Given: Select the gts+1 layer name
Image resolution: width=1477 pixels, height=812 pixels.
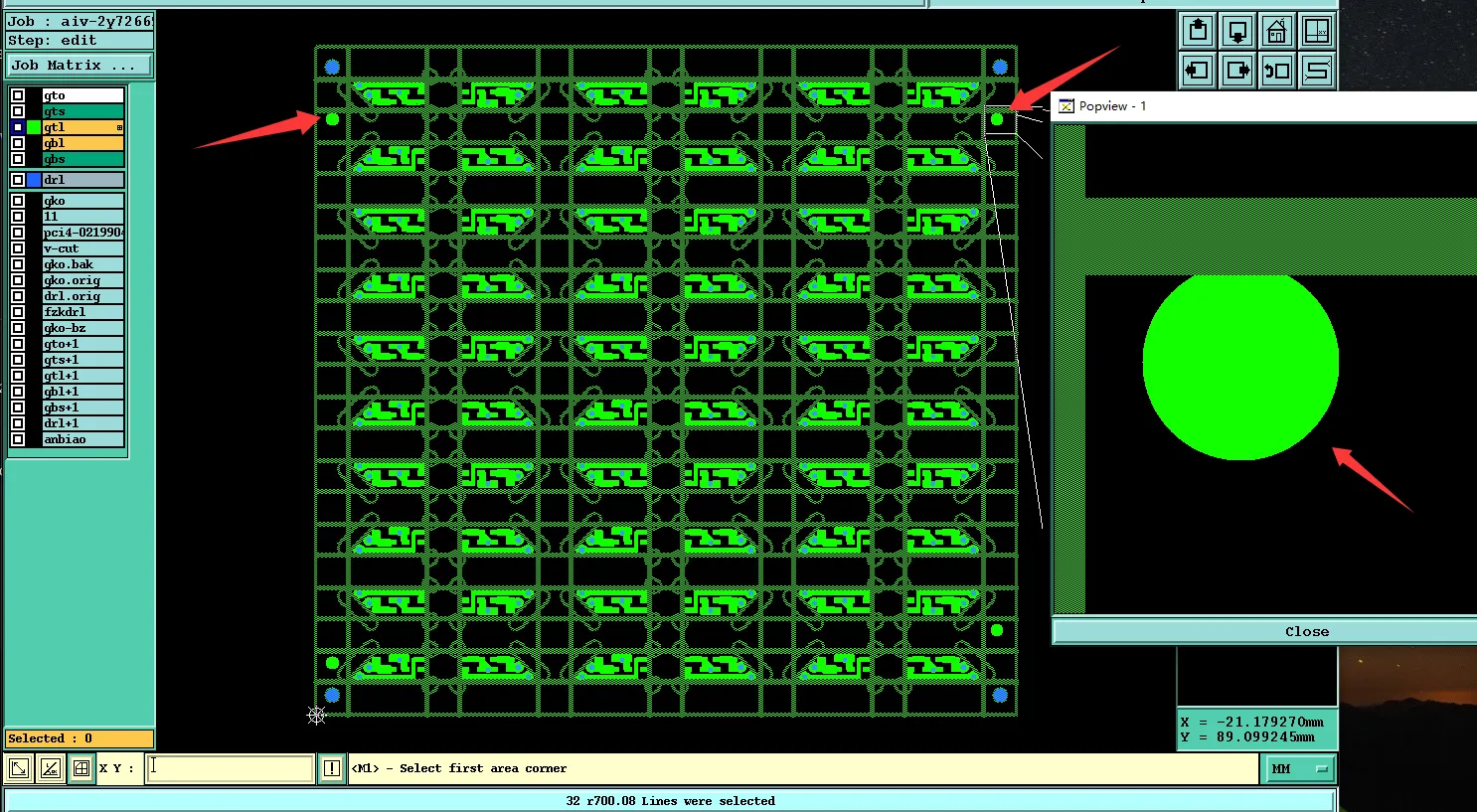Looking at the screenshot, I should [x=83, y=360].
